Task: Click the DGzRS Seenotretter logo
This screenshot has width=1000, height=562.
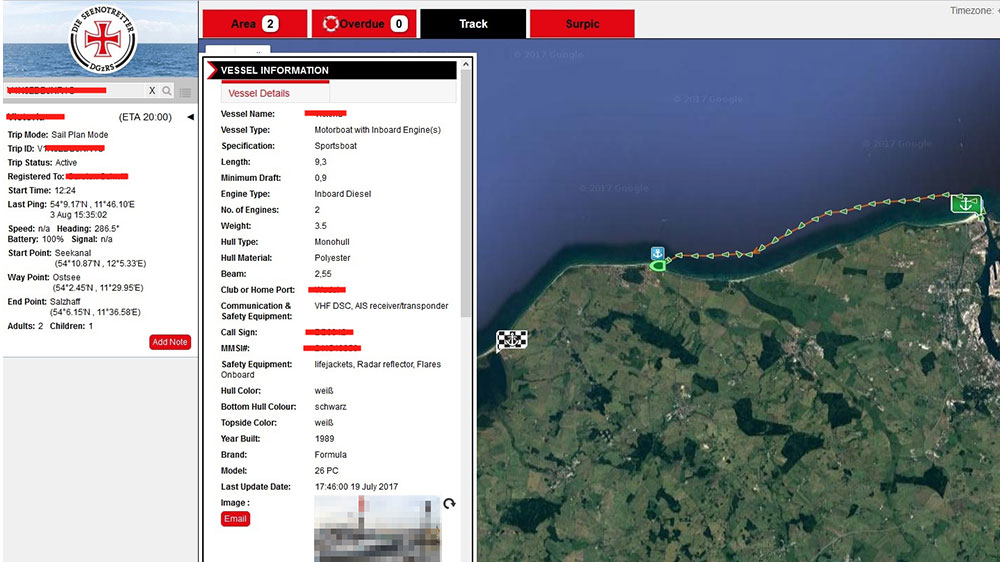Action: click(x=101, y=40)
